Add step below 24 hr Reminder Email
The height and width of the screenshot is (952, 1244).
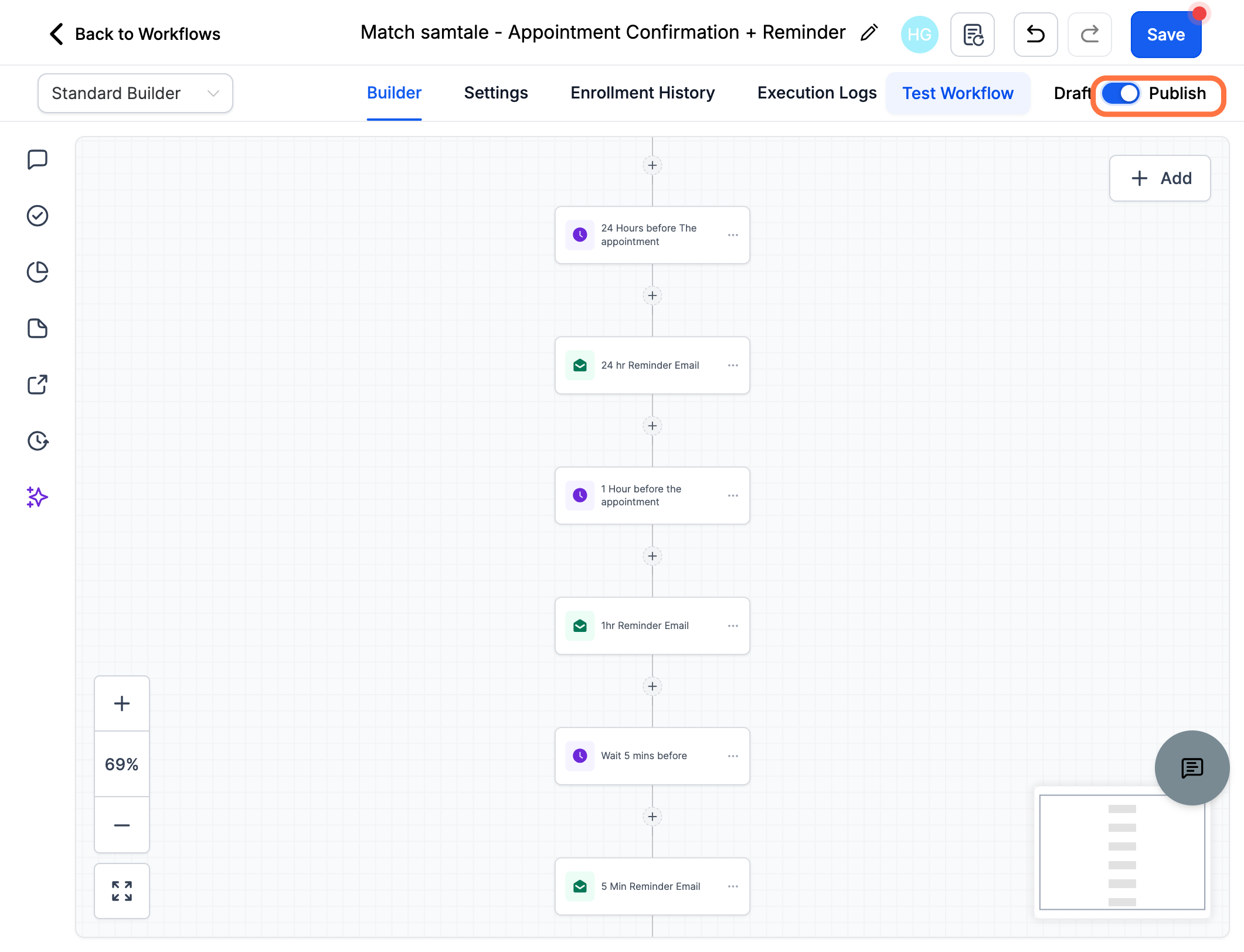[652, 426]
